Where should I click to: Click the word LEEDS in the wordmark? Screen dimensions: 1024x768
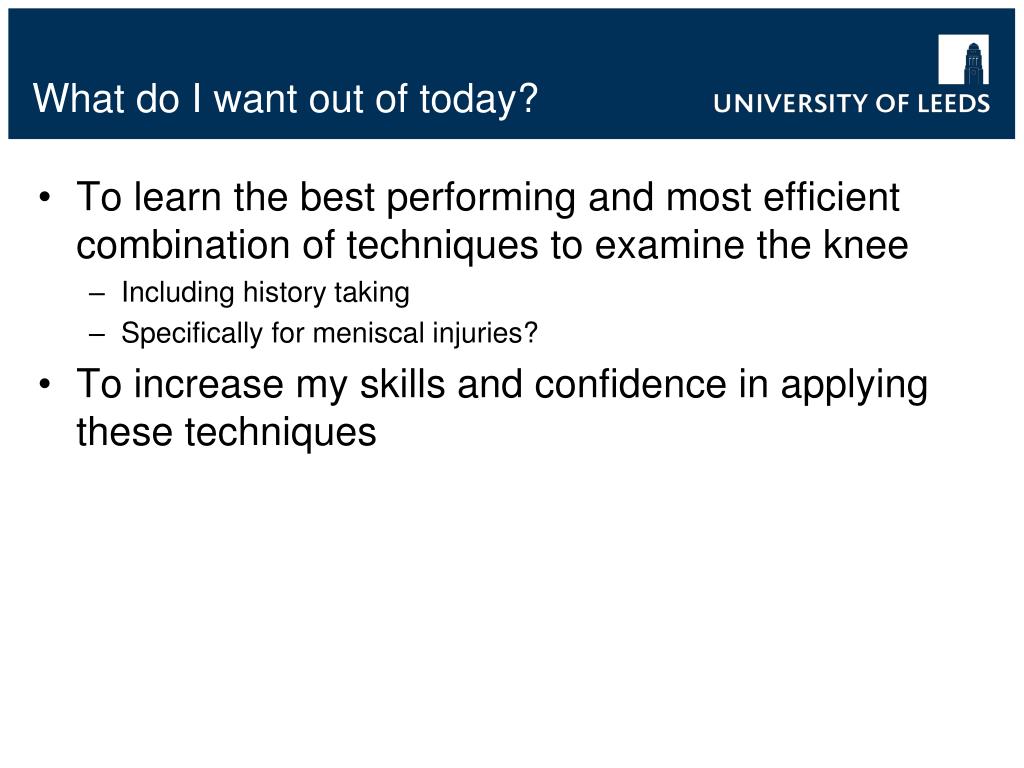[x=954, y=103]
